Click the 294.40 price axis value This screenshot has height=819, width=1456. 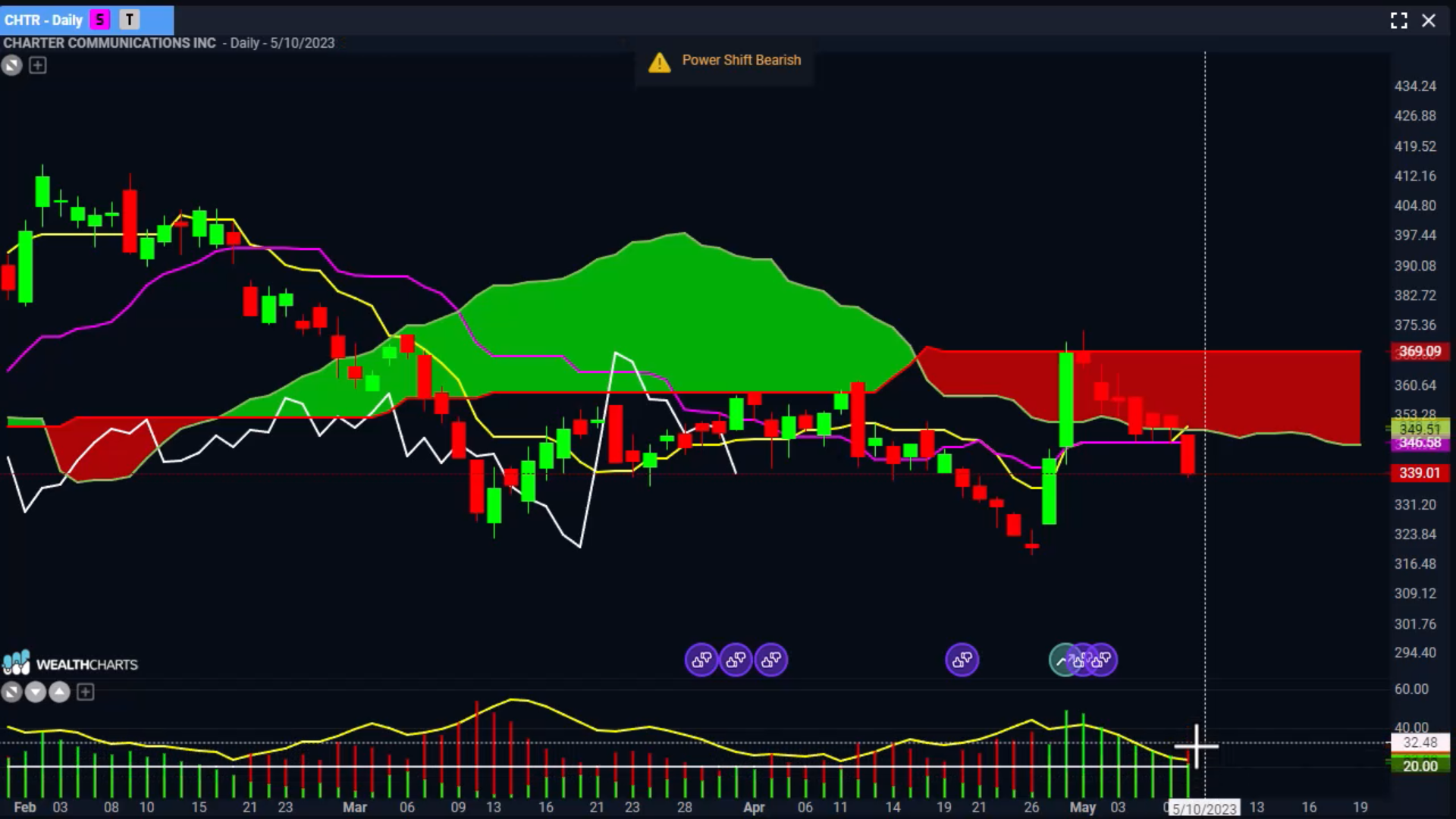pos(1415,653)
